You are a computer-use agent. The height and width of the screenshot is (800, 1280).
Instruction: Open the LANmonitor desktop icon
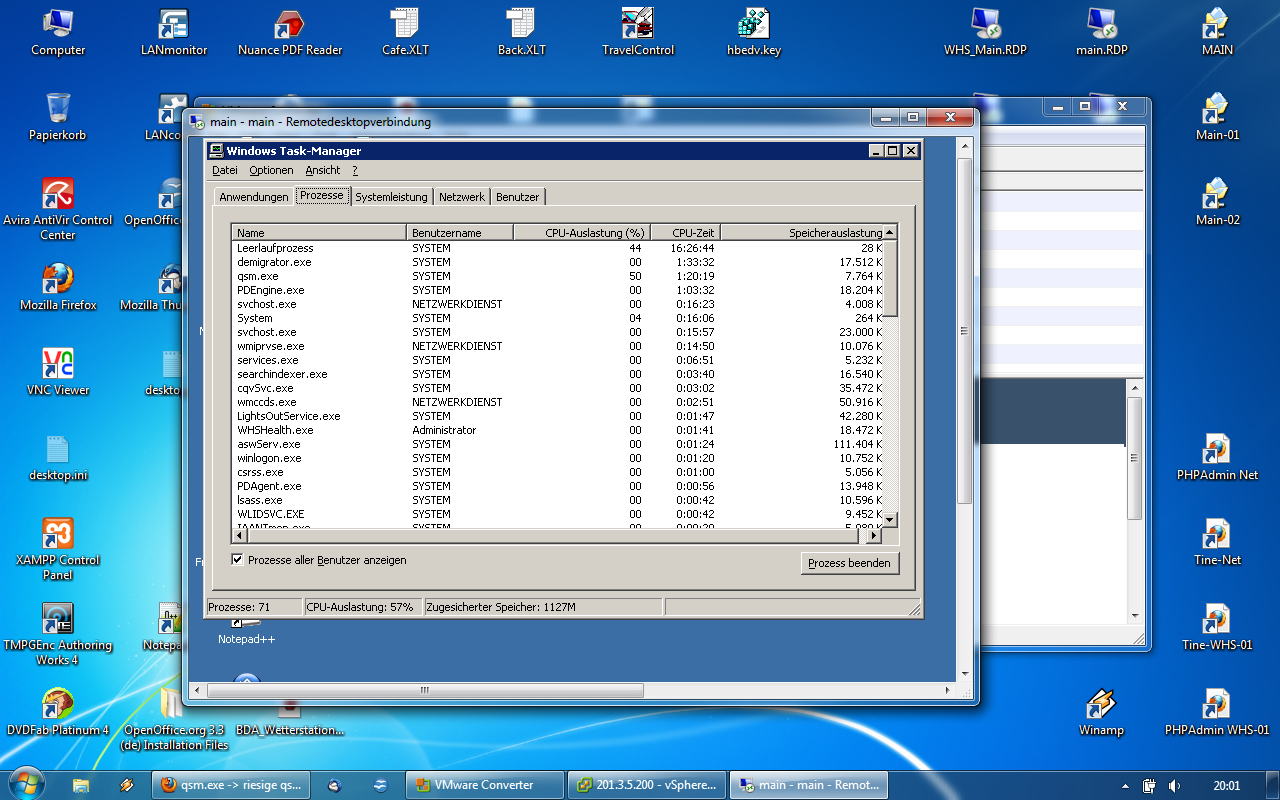pos(174,32)
